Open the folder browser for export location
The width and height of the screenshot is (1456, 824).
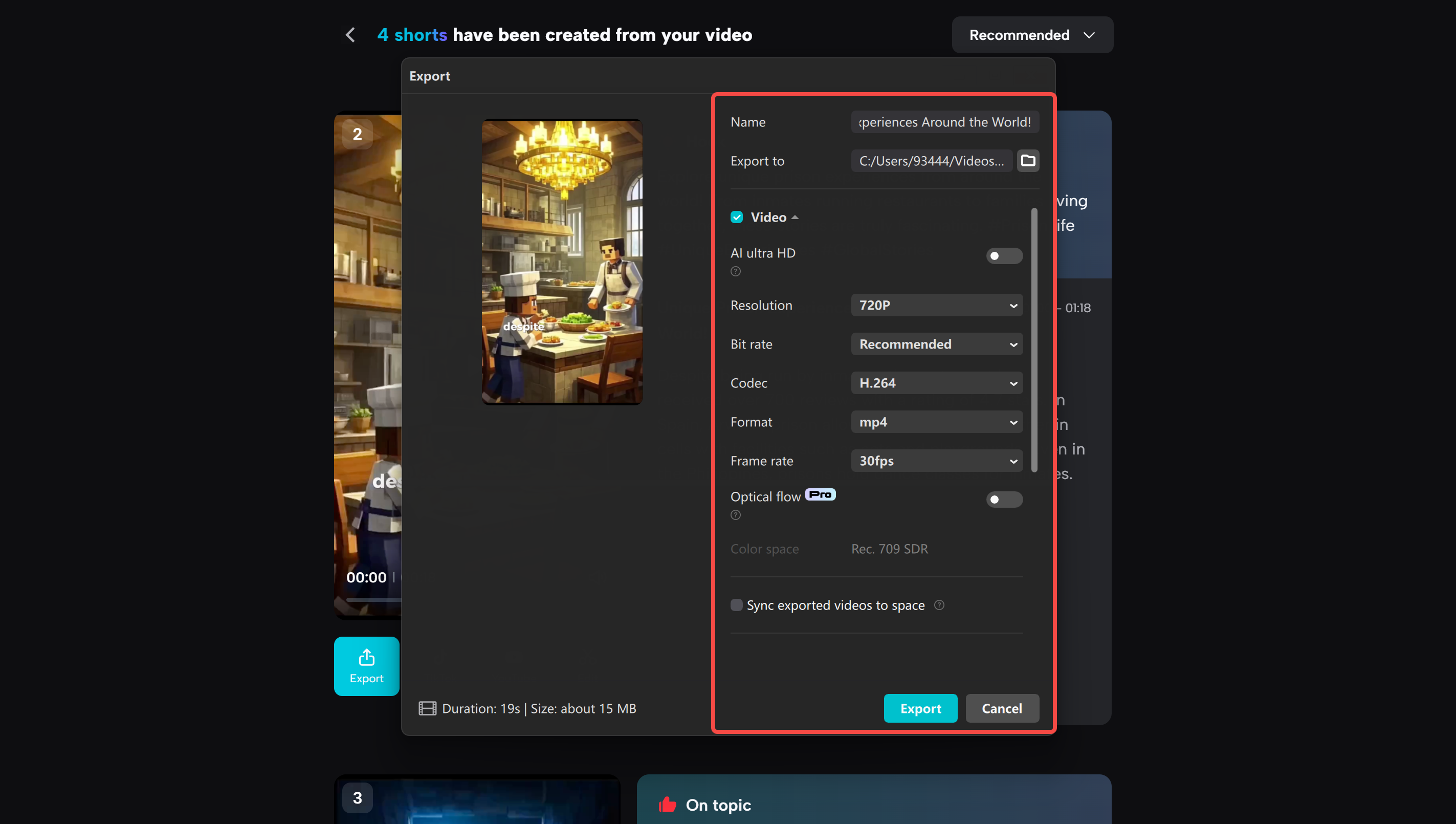[x=1028, y=161]
